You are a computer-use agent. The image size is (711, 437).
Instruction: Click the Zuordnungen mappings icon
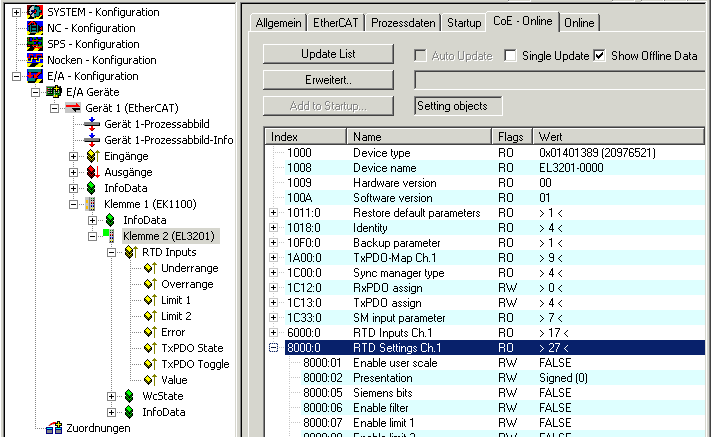click(x=54, y=428)
